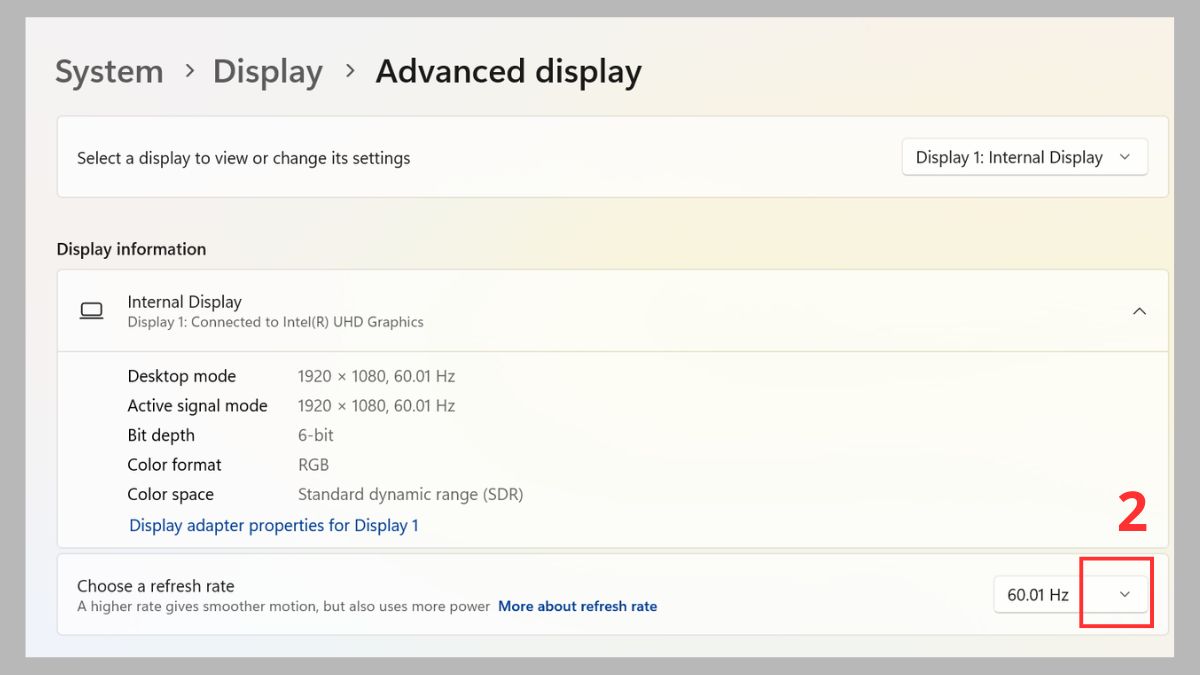Click breadcrumb chevron right after Display
Viewport: 1200px width, 675px height.
350,72
